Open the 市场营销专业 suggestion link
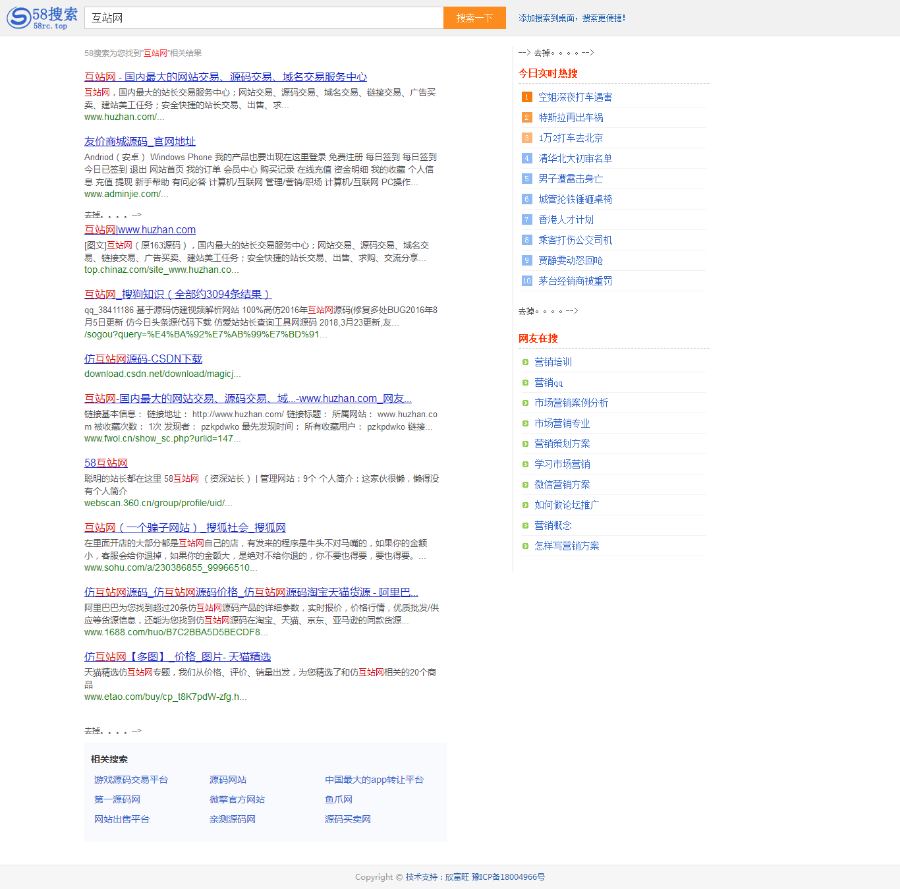 [x=562, y=424]
